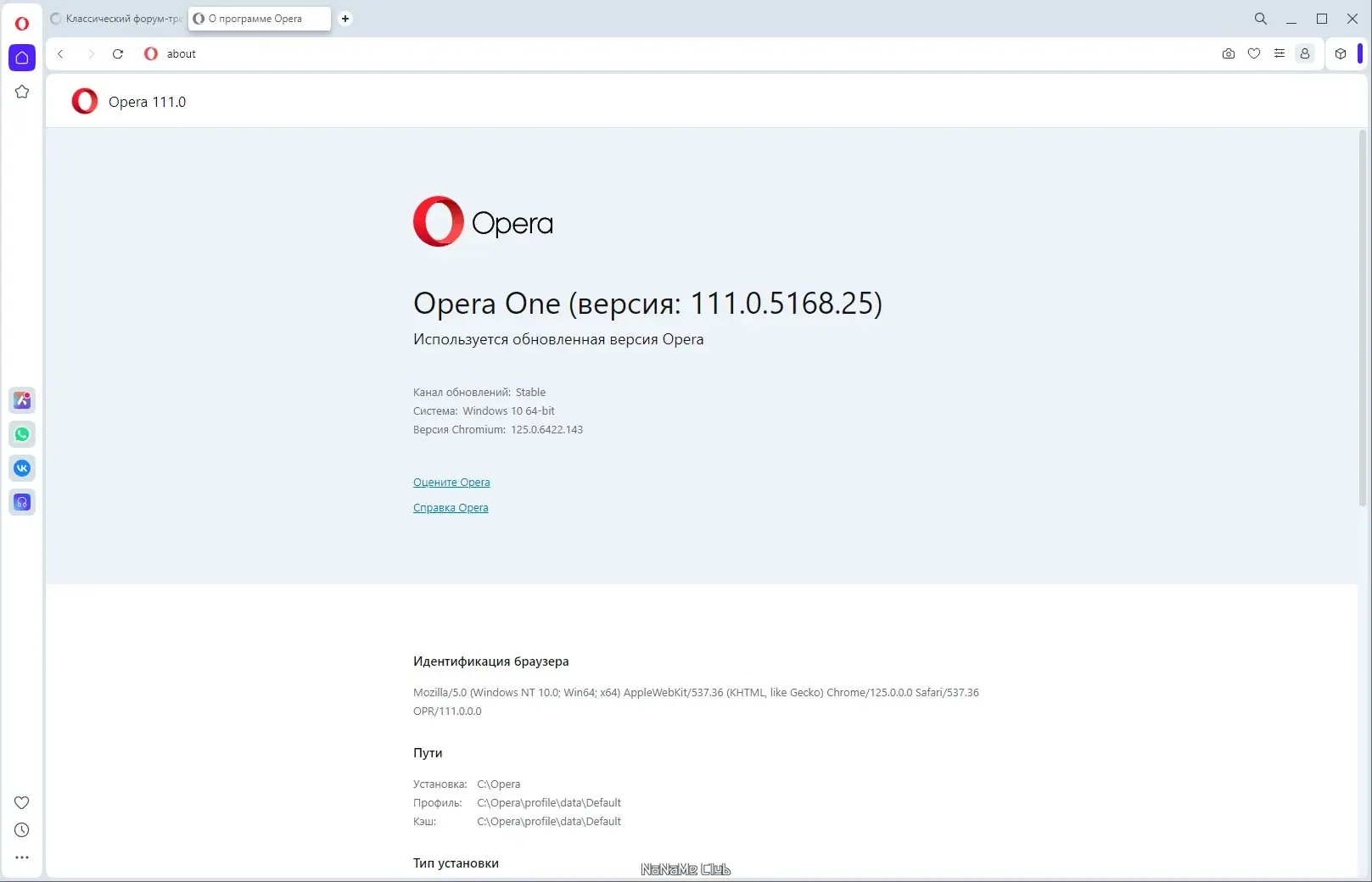Click the Кэш row path value
Image resolution: width=1372 pixels, height=882 pixels.
point(549,822)
